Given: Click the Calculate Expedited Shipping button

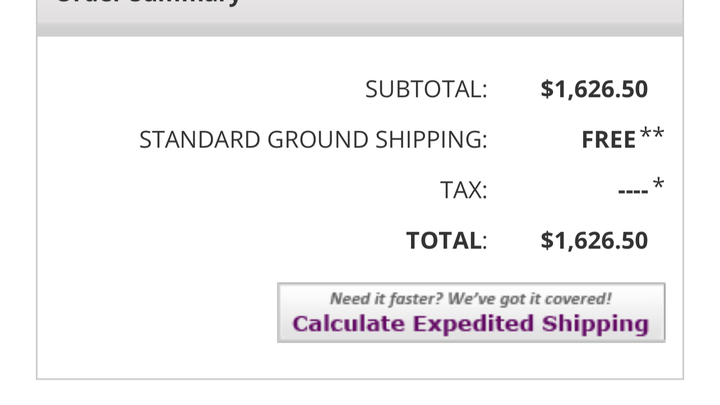Looking at the screenshot, I should 471,313.
